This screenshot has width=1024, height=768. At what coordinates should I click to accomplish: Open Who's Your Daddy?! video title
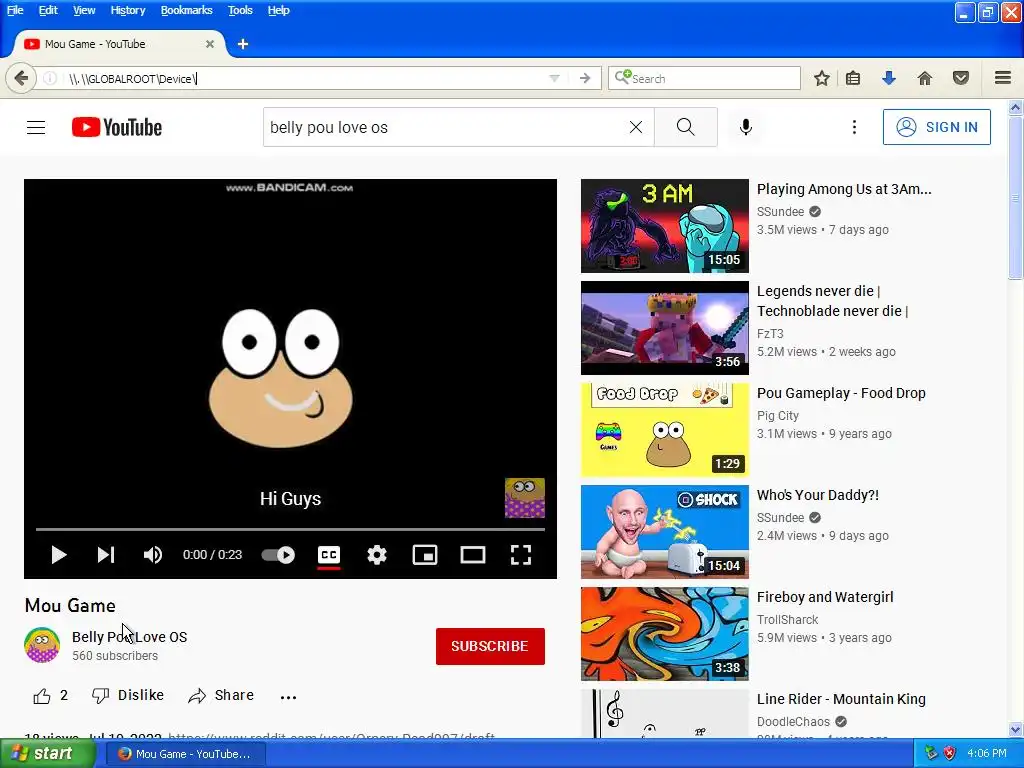(818, 495)
